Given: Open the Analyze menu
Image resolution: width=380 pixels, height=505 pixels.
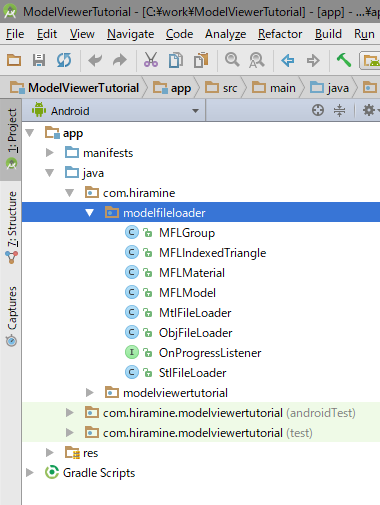Looking at the screenshot, I should point(226,34).
